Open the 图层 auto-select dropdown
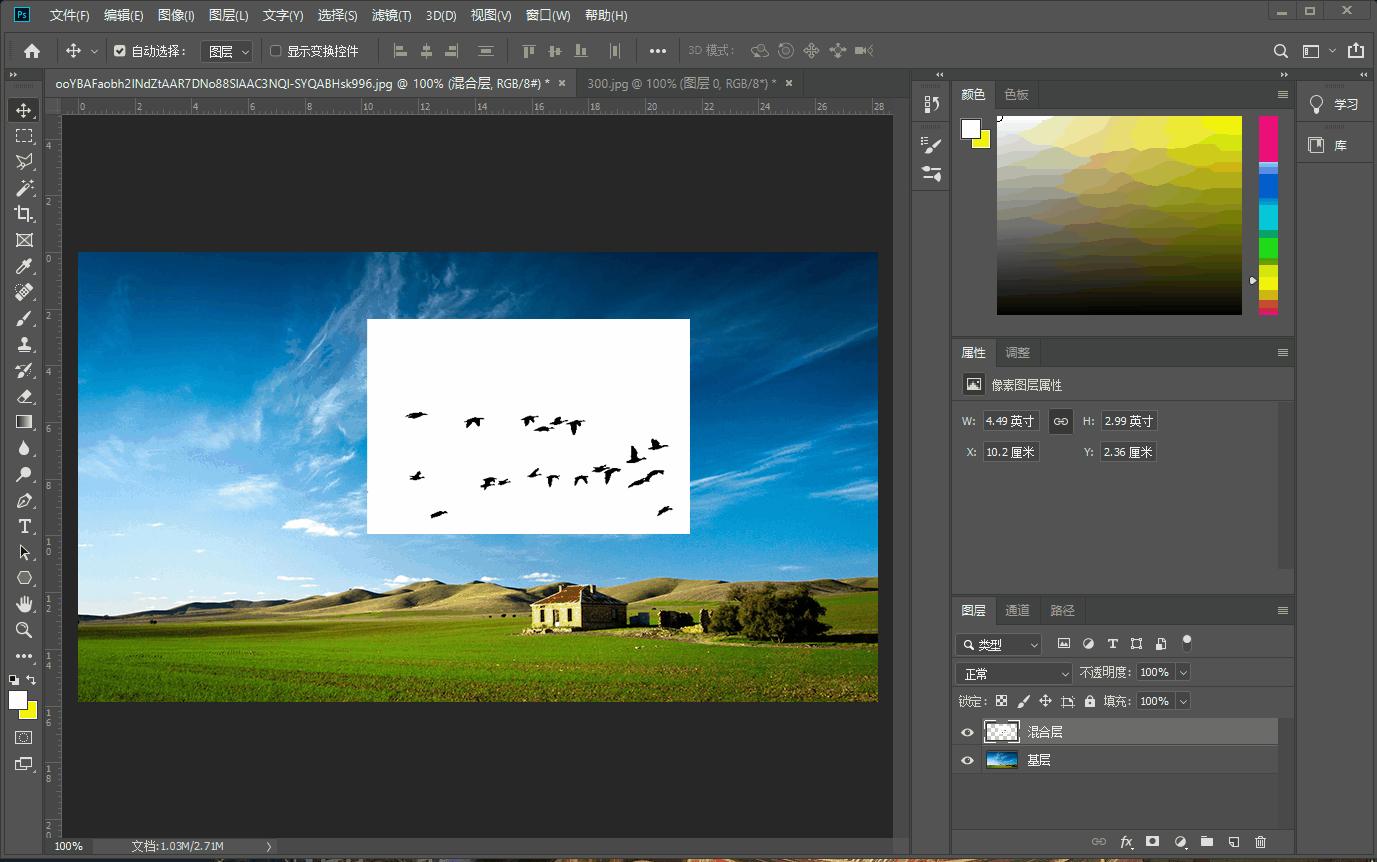Image resolution: width=1377 pixels, height=862 pixels. point(227,51)
